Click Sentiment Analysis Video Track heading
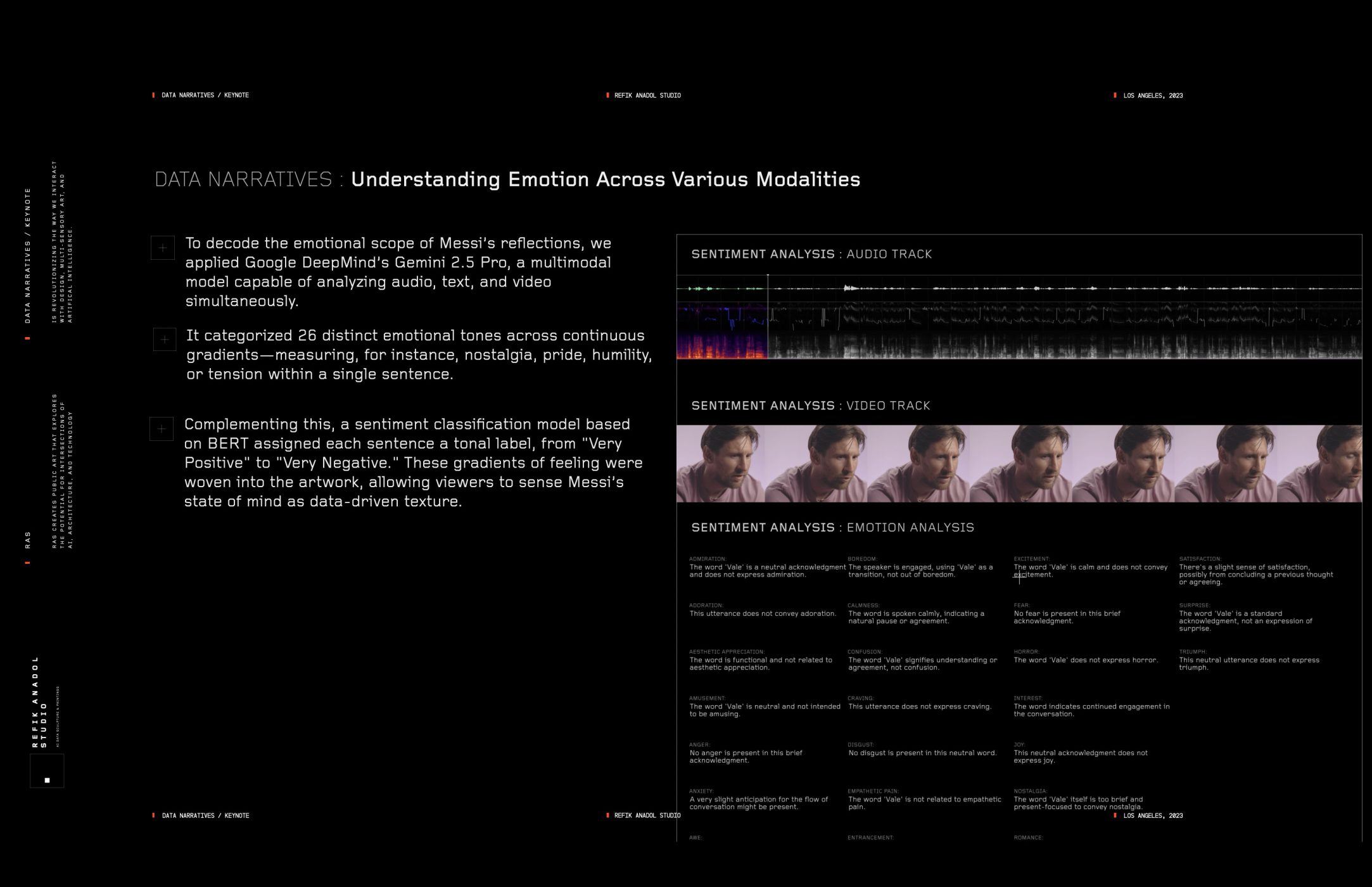1372x887 pixels. pos(810,405)
